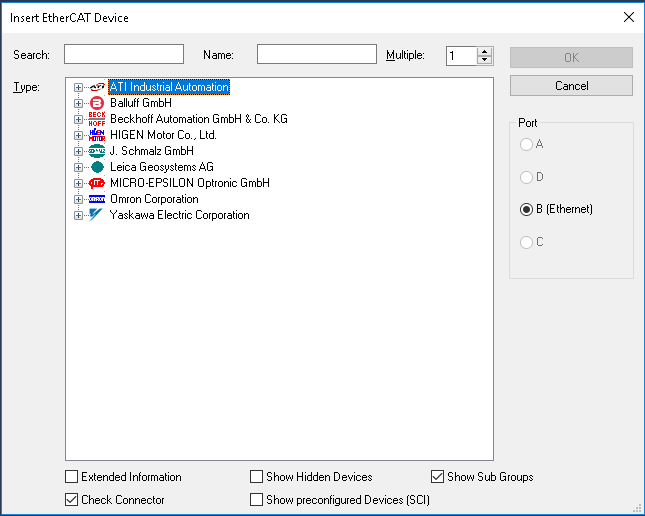Viewport: 645px width, 516px height.
Task: Select the Yaskawa Electric Corporation entry
Action: (x=179, y=215)
